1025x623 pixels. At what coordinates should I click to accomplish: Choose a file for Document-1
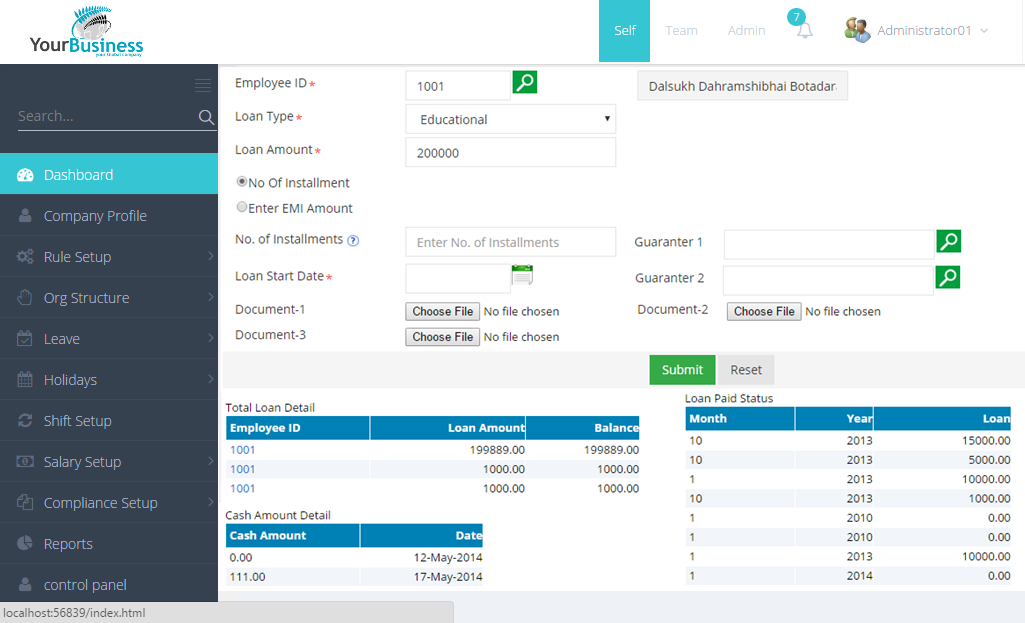point(443,312)
